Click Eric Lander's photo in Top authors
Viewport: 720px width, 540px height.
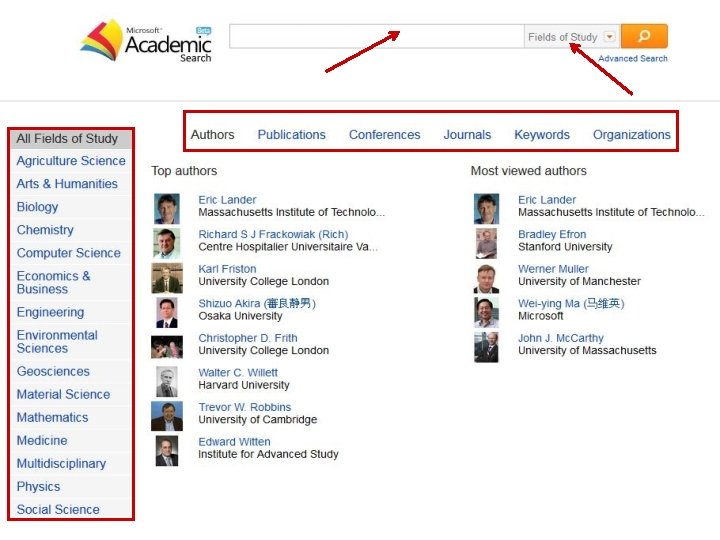pos(167,208)
